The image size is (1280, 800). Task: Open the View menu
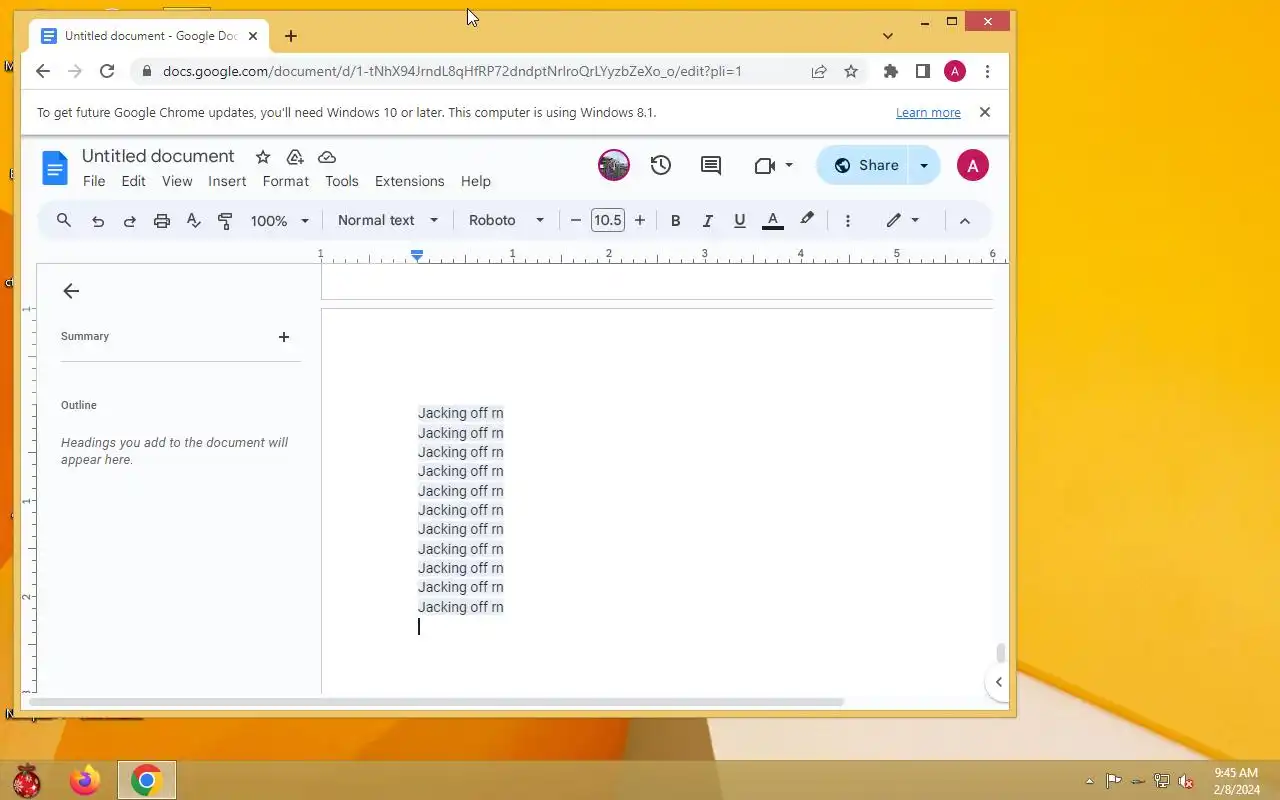pyautogui.click(x=177, y=181)
